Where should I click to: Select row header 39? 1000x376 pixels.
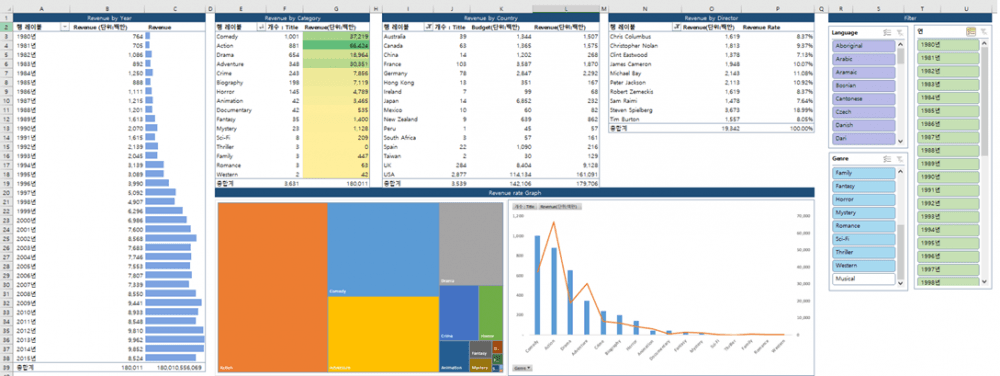[x=6, y=368]
